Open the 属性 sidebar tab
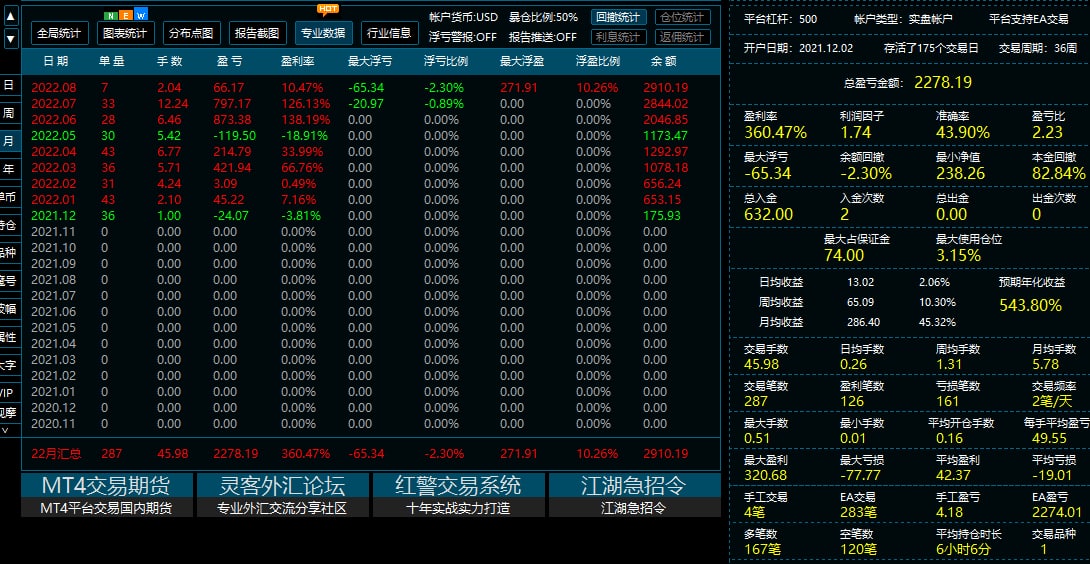 point(8,337)
